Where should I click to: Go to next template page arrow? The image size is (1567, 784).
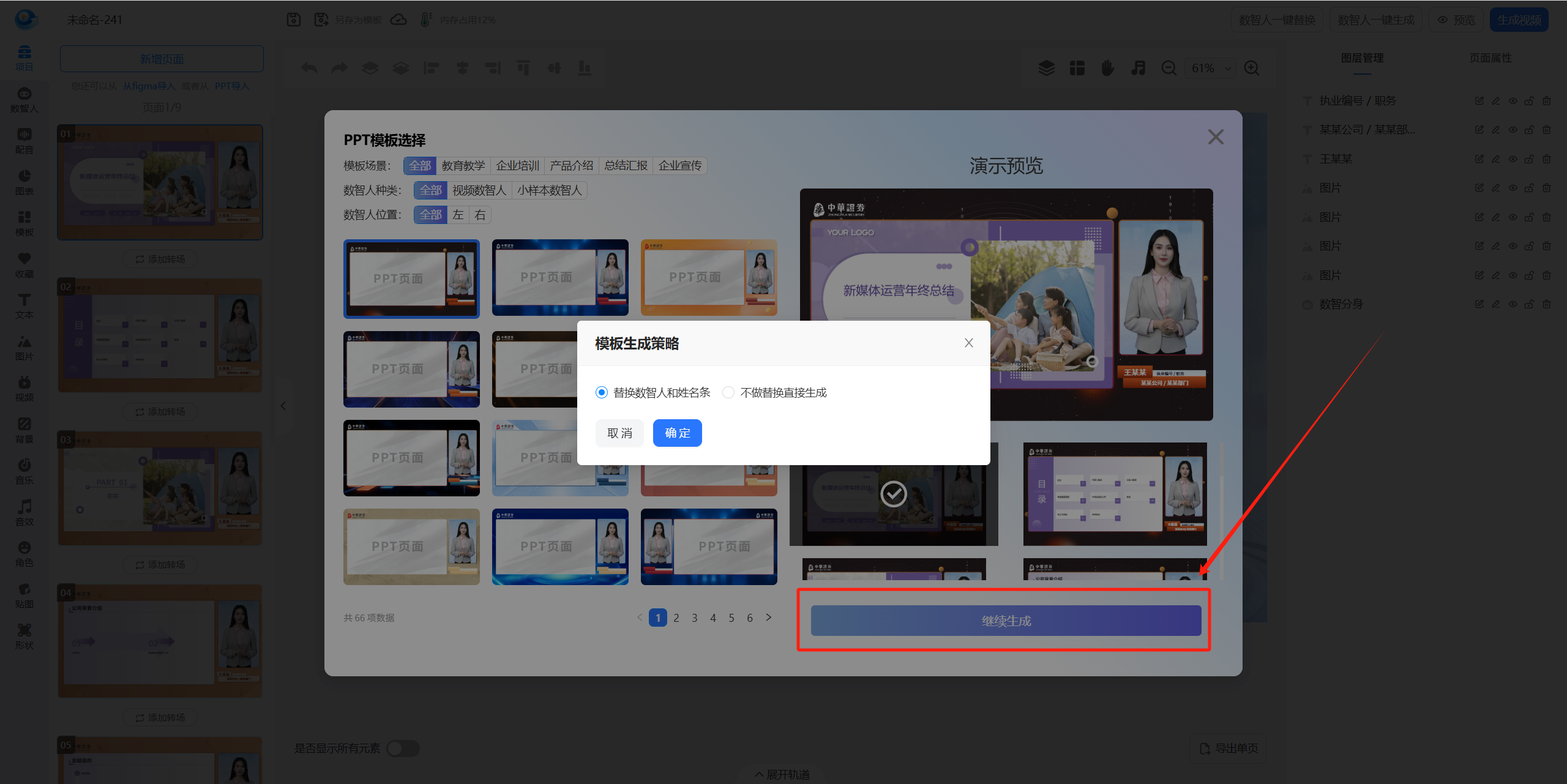769,618
